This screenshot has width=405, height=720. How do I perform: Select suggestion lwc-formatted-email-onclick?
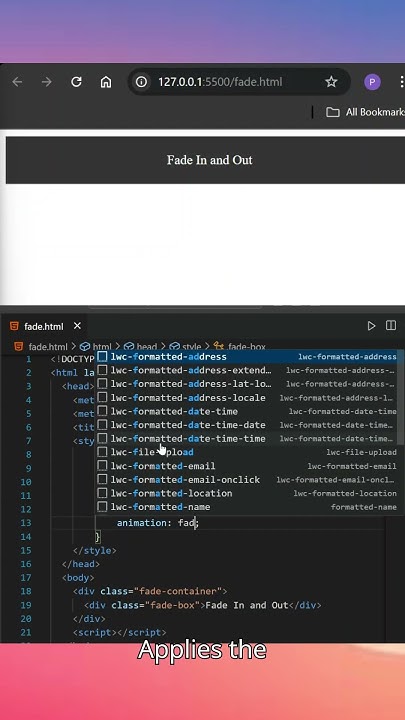click(248, 480)
